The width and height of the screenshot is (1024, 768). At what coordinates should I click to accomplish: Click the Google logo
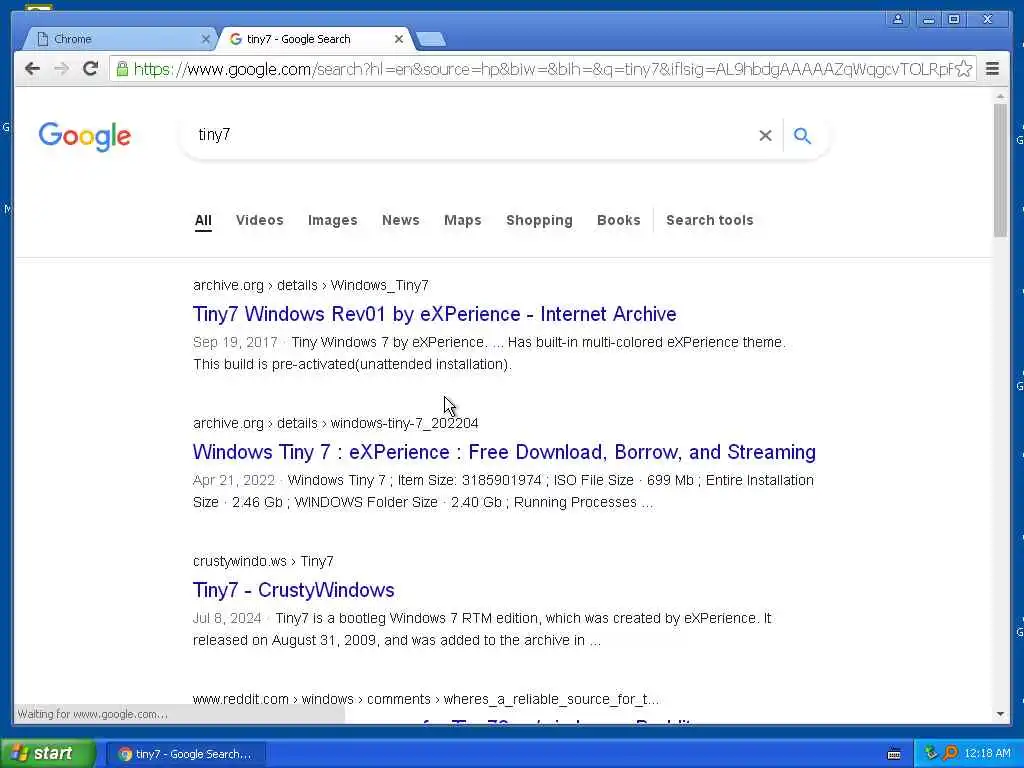click(84, 136)
